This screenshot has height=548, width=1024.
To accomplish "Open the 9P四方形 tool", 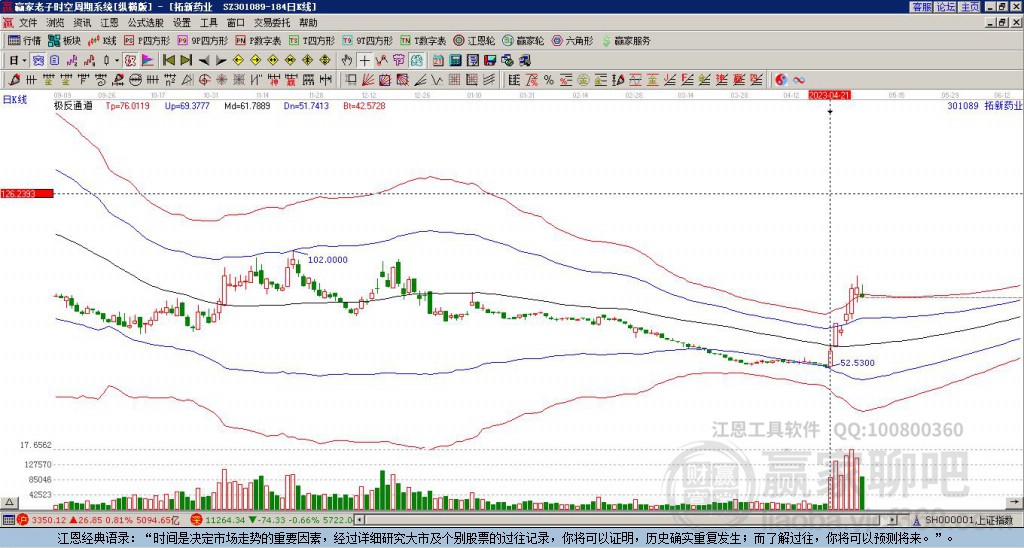I will [x=202, y=40].
